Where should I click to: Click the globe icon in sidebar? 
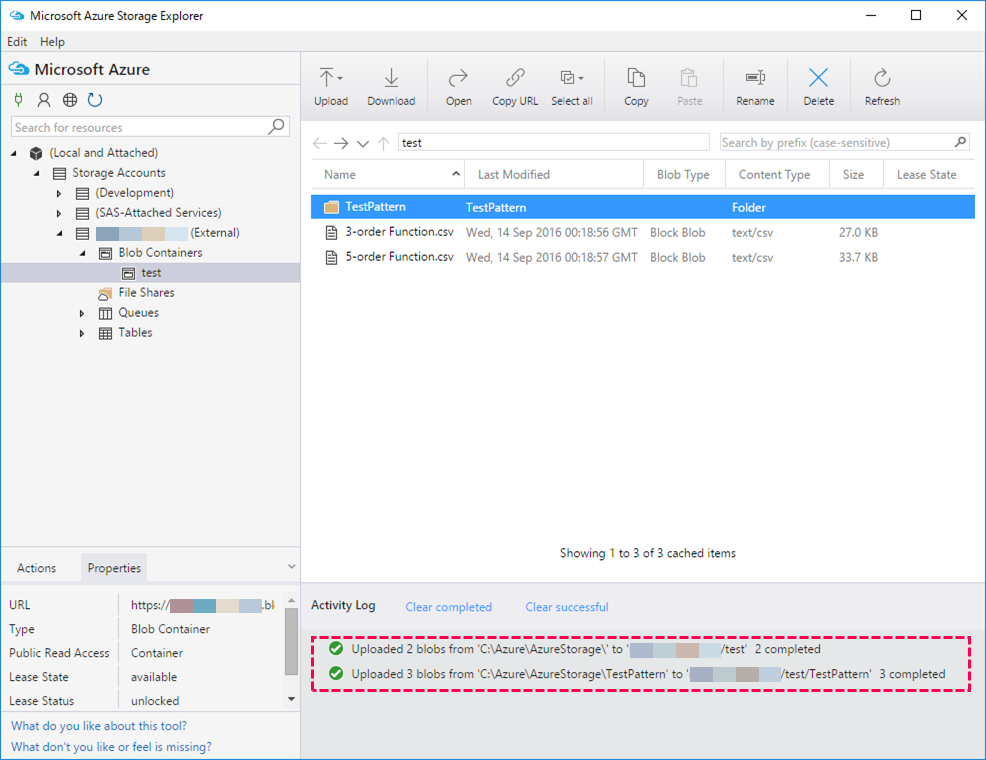pyautogui.click(x=70, y=99)
